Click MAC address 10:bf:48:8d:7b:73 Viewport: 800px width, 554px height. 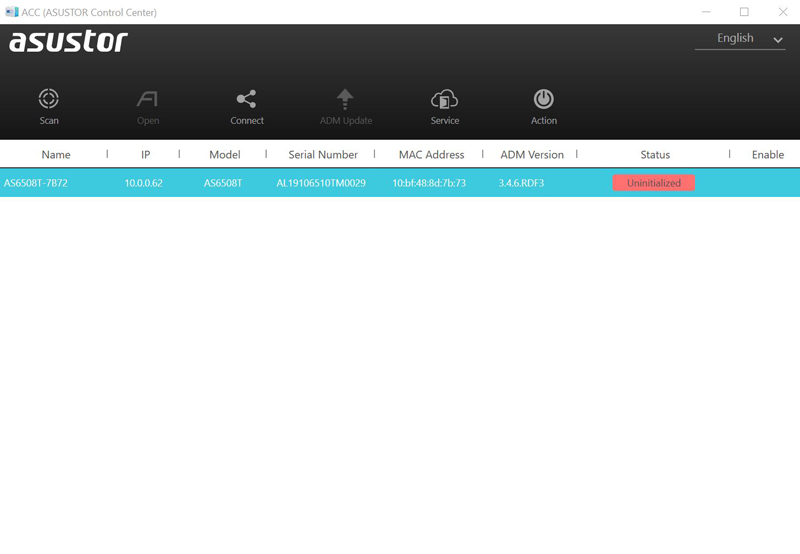click(429, 183)
